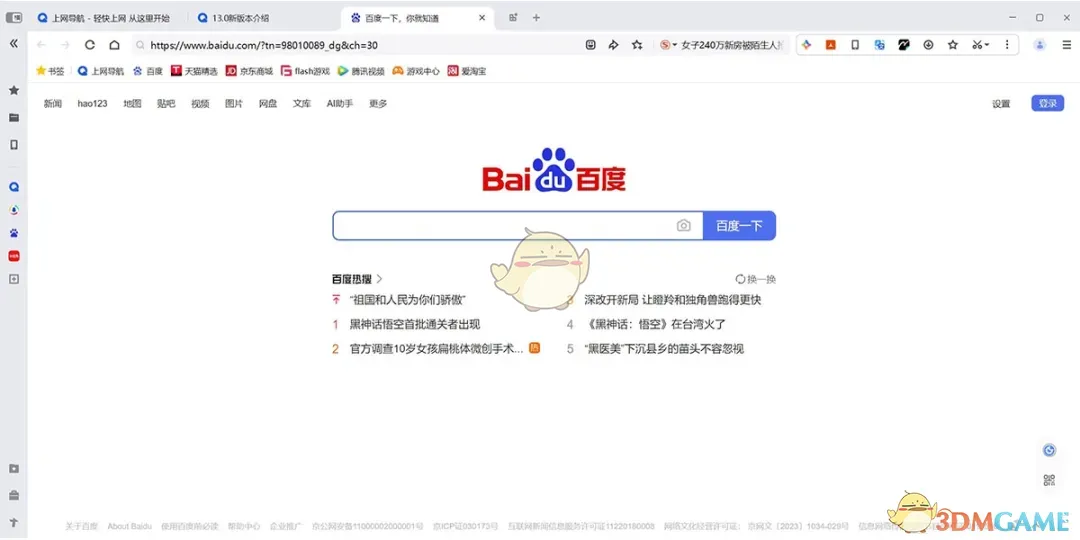This screenshot has height=540, width=1080.
Task: Open Baidu 地图 nav link
Action: pos(132,104)
